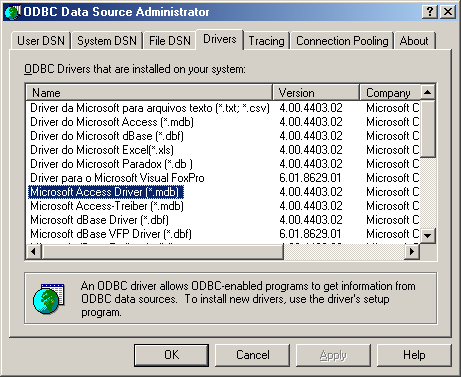461x377 pixels.
Task: Click the driver list down arrow
Action: pyautogui.click(x=428, y=236)
